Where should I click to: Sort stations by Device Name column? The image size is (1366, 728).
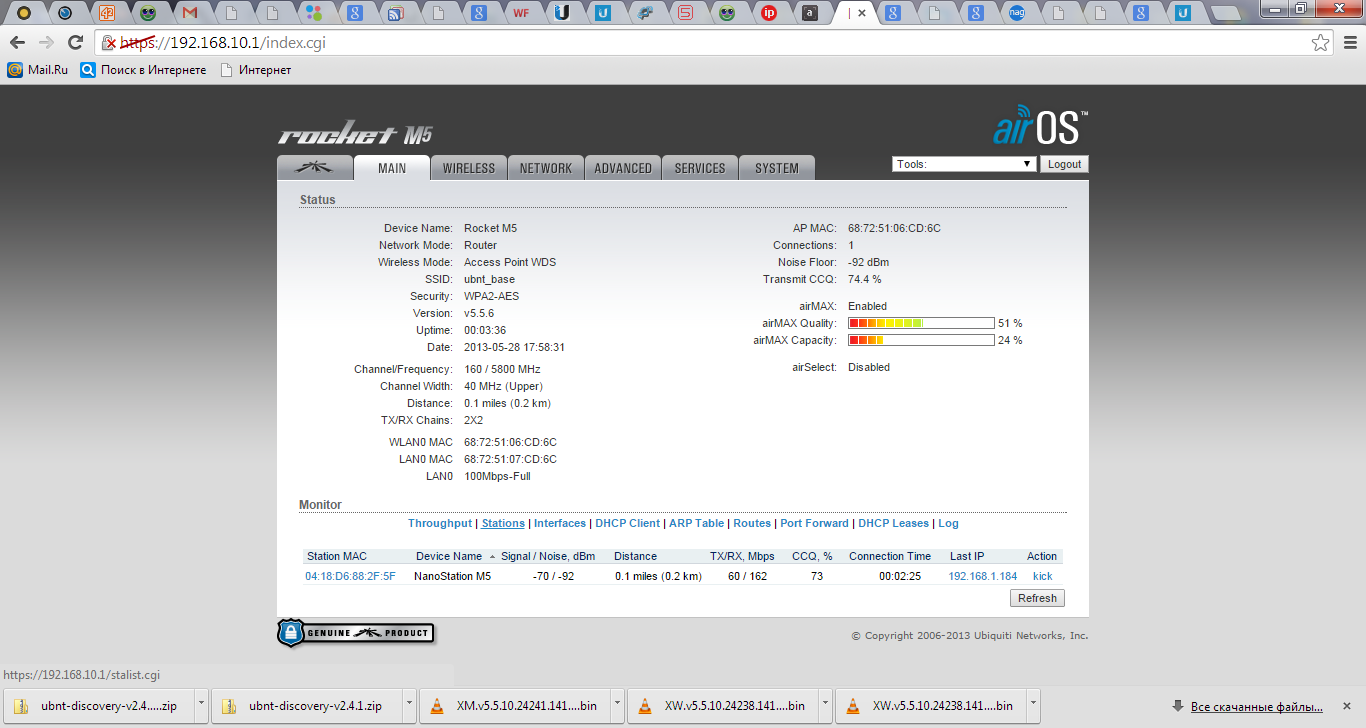point(449,556)
